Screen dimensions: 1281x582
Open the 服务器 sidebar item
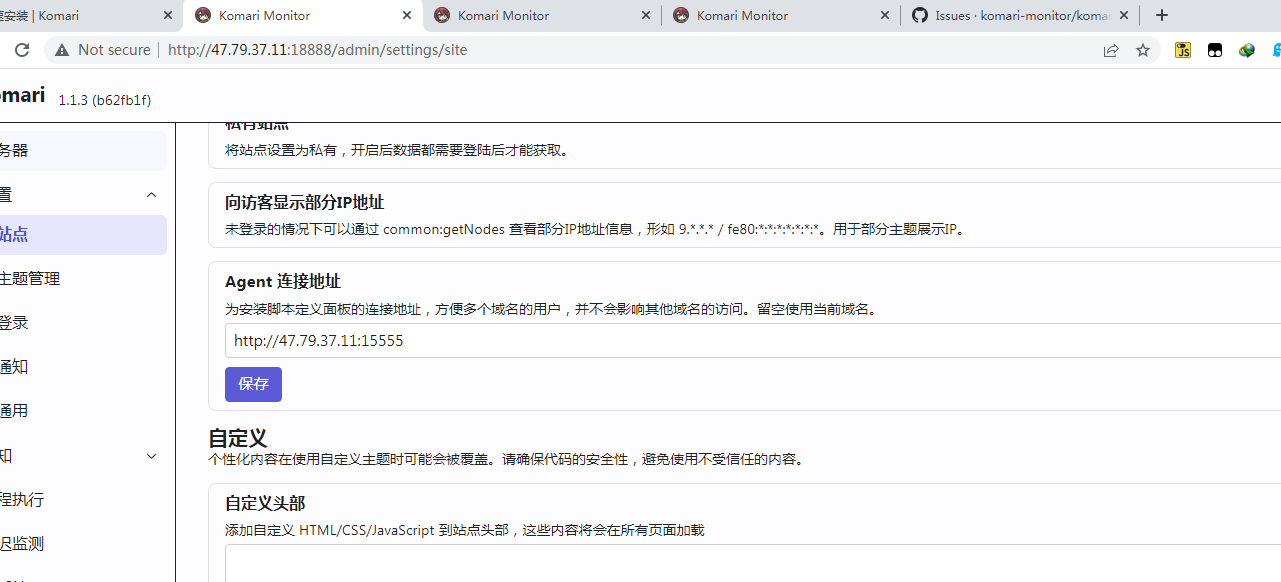click(x=83, y=151)
